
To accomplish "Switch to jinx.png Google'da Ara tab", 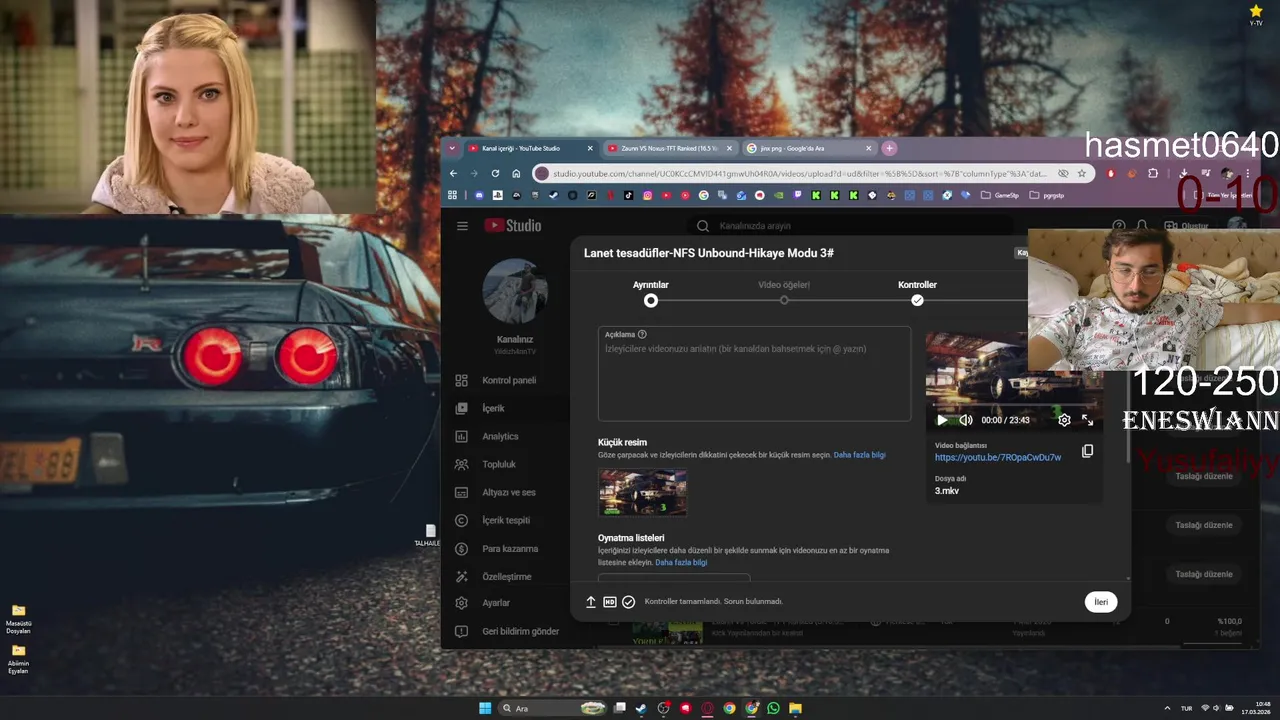I will (808, 148).
